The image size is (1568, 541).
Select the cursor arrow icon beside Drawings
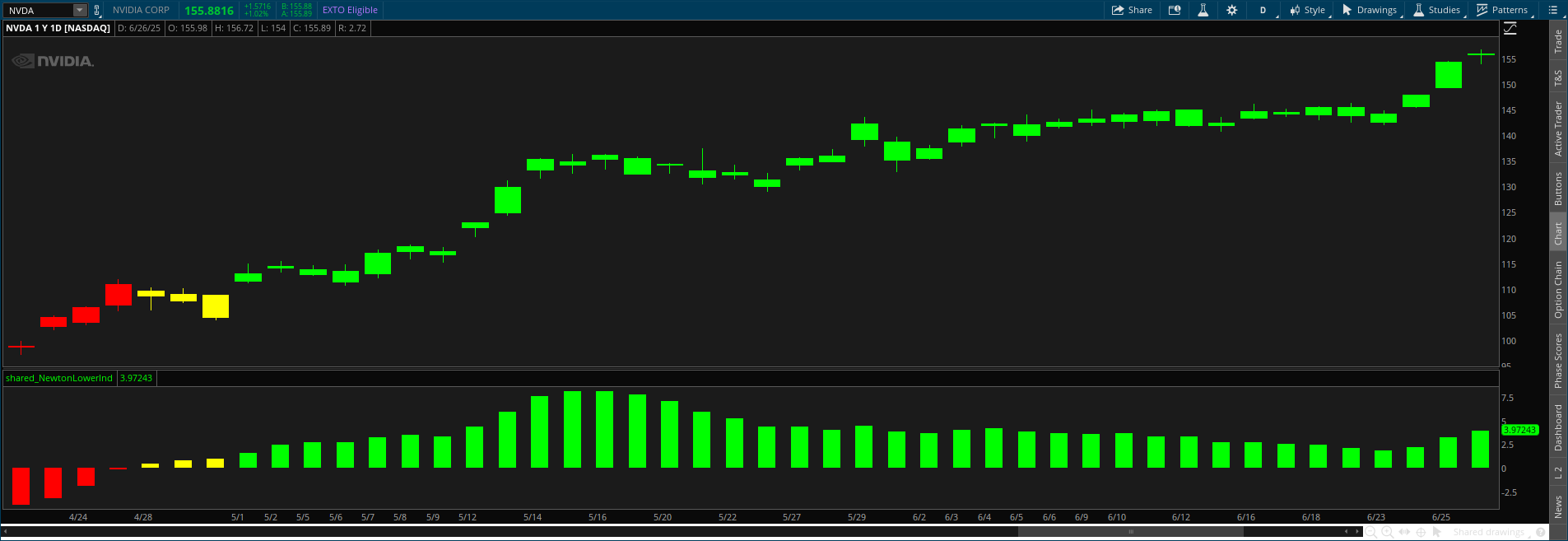tap(1347, 10)
